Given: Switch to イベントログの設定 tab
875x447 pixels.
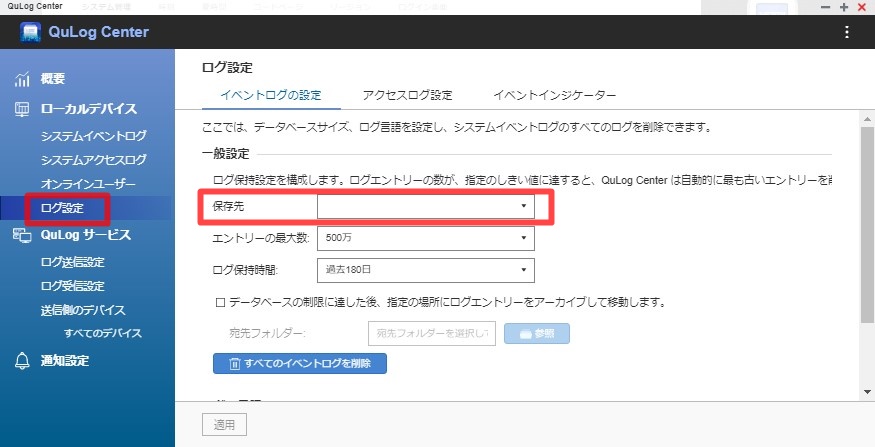Looking at the screenshot, I should [271, 95].
